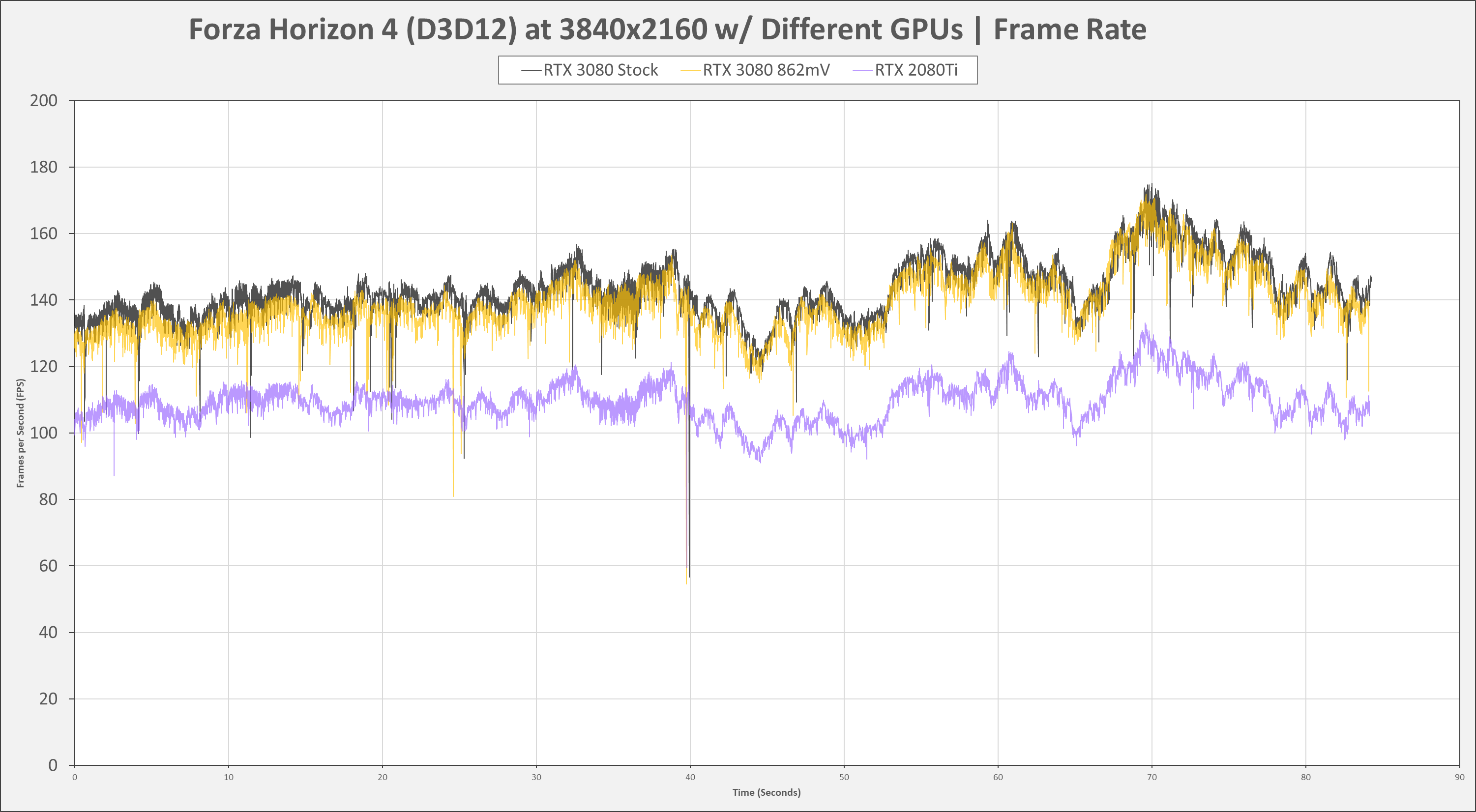1476x812 pixels.
Task: Click the 0 label on vertical axis
Action: tap(53, 765)
